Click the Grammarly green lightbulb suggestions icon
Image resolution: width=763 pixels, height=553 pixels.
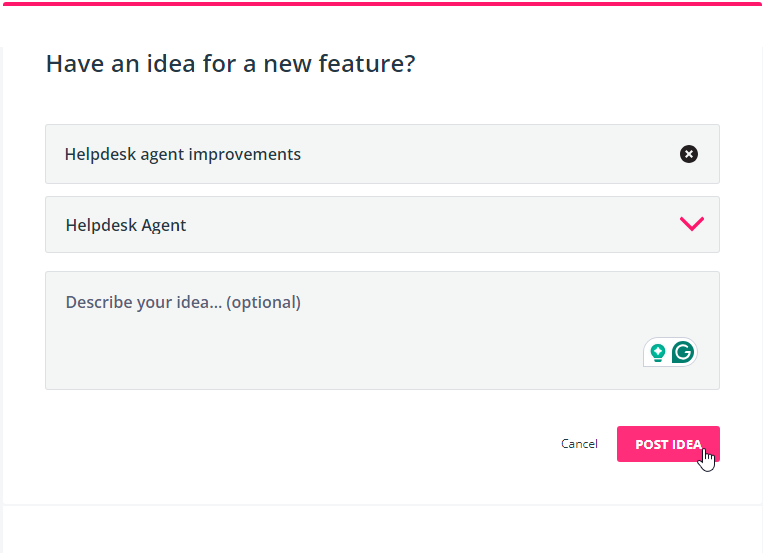pyautogui.click(x=658, y=352)
